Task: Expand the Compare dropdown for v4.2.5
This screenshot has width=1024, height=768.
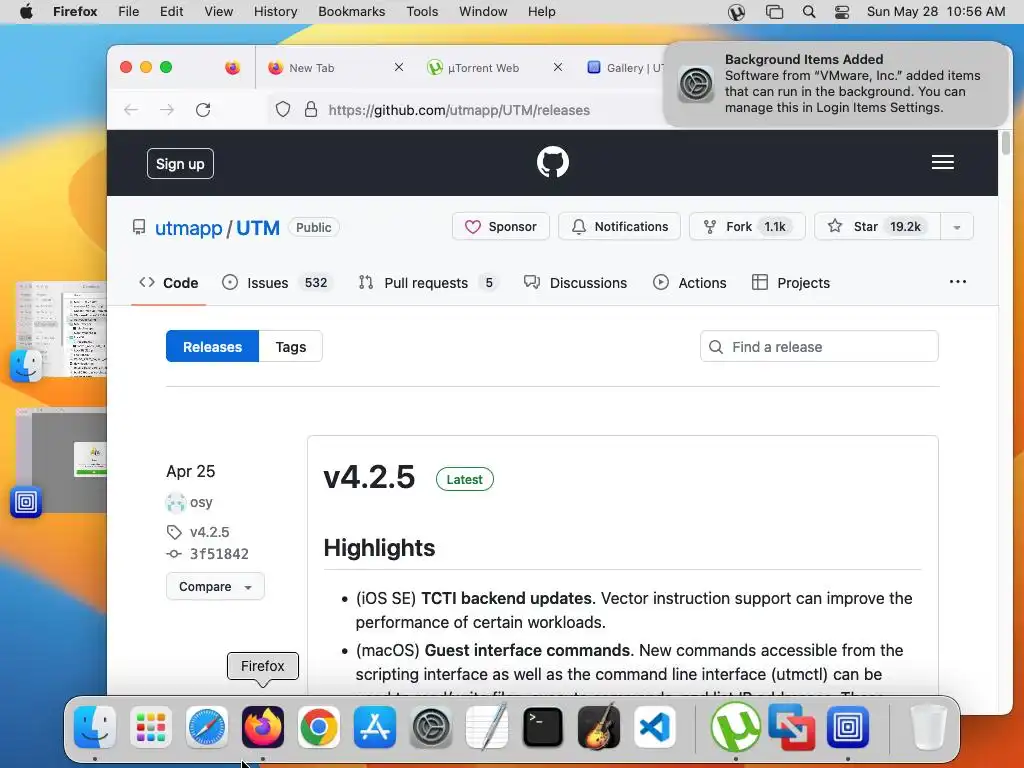Action: [x=215, y=586]
